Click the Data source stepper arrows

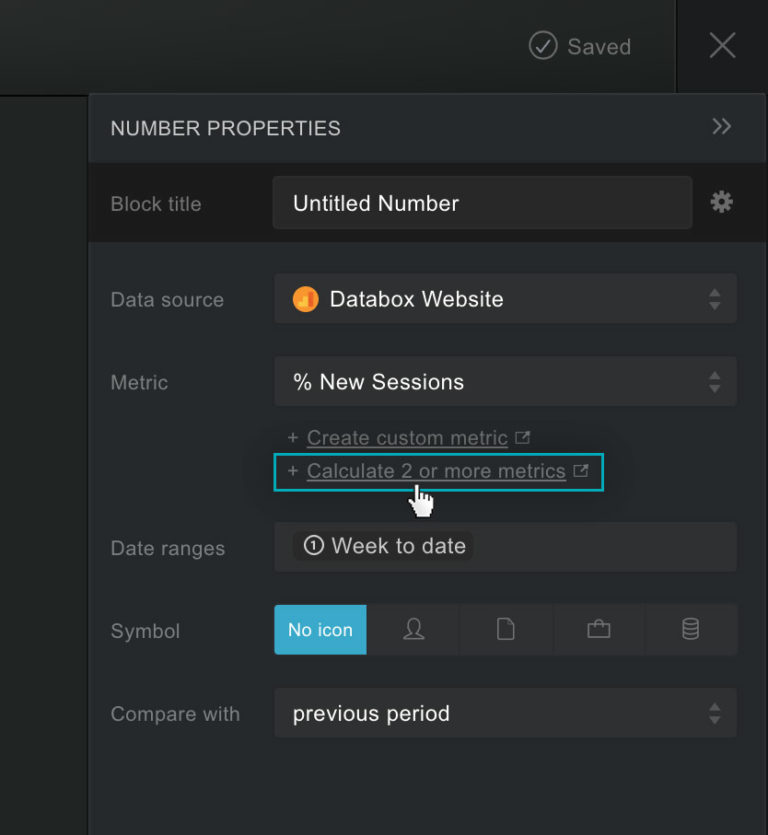pyautogui.click(x=715, y=298)
